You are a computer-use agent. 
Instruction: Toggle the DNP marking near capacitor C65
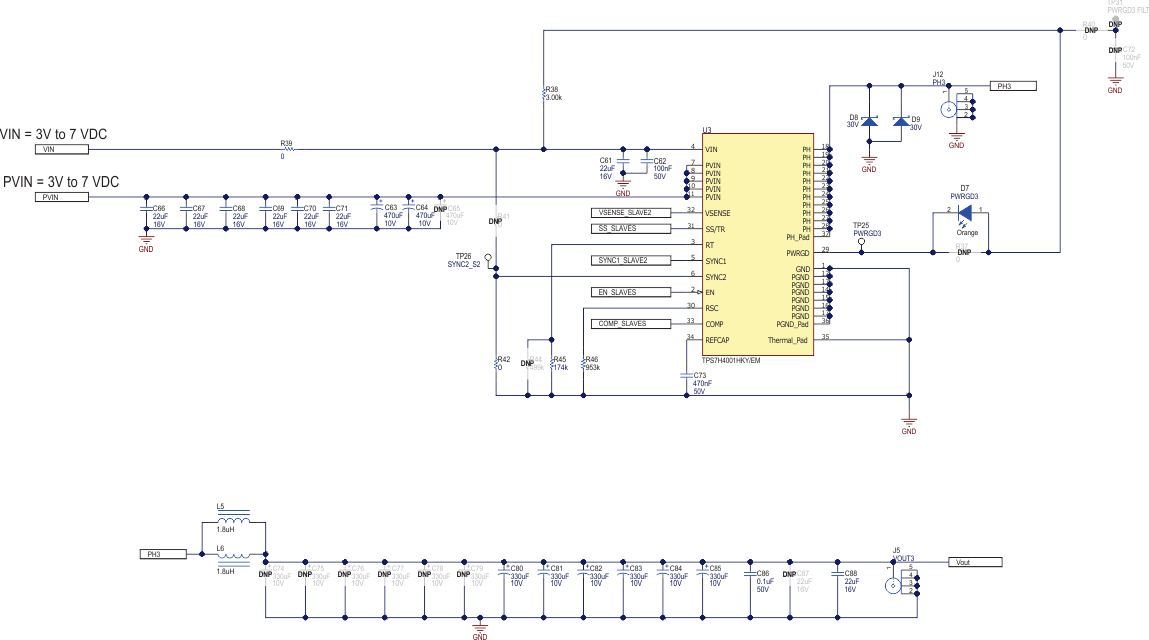pyautogui.click(x=440, y=206)
